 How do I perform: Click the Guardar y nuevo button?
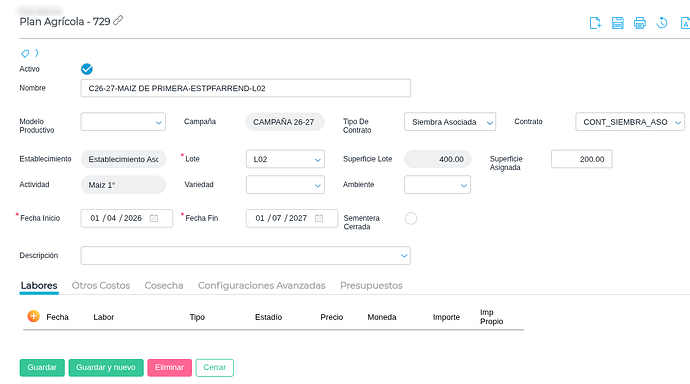(x=106, y=367)
